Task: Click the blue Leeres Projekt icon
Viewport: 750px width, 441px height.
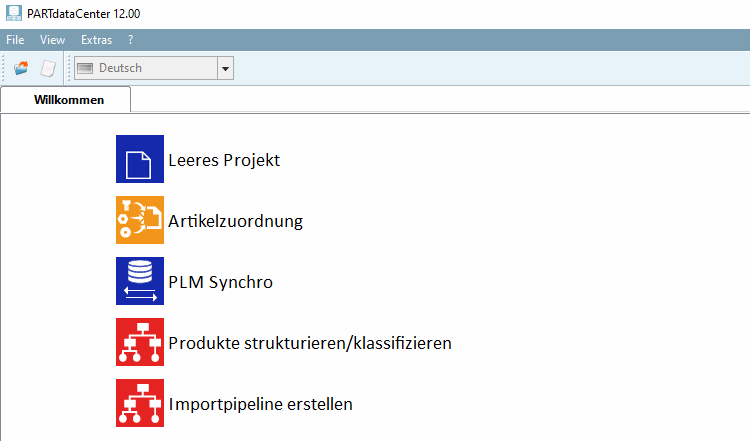Action: (140, 159)
